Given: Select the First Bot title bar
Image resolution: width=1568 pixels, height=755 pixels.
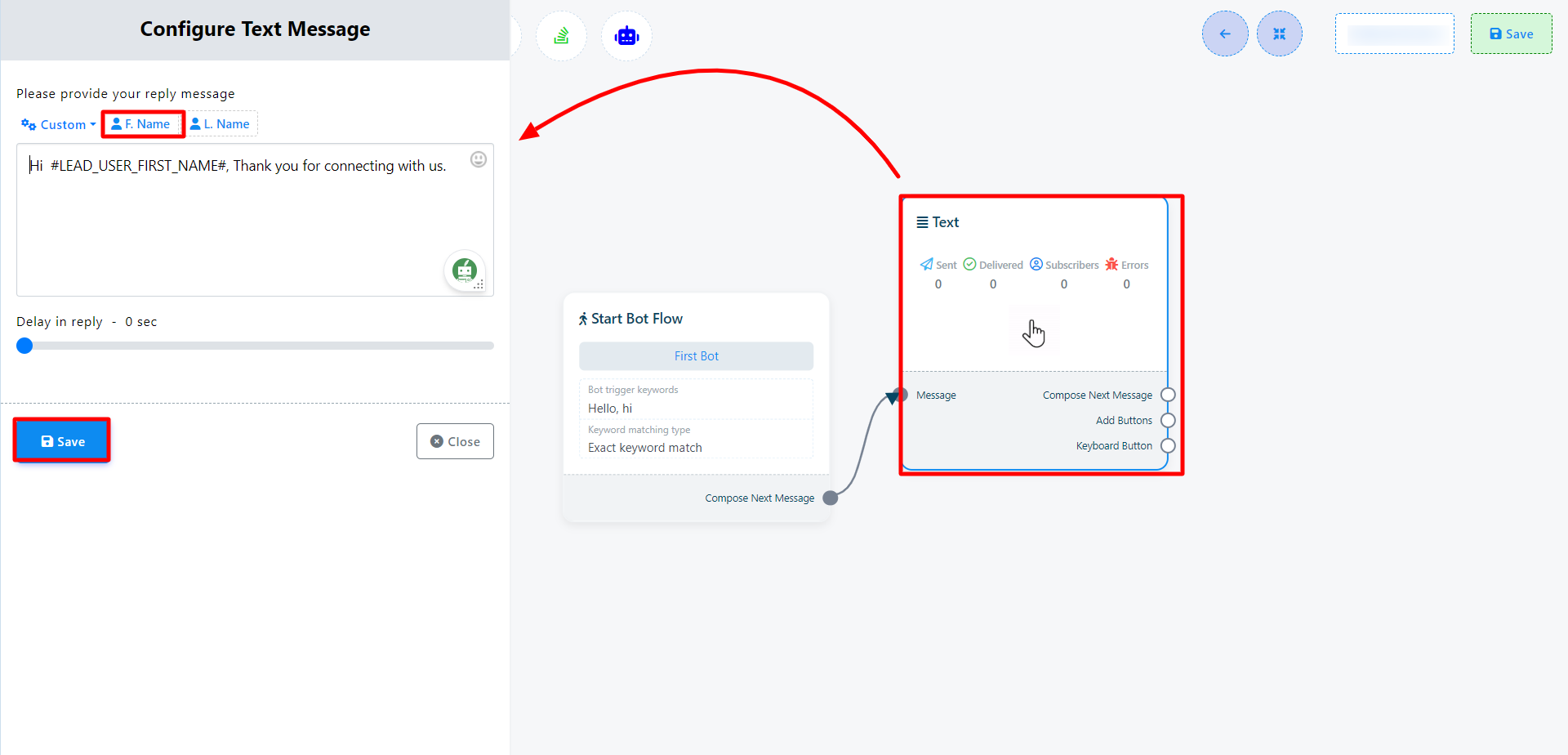Looking at the screenshot, I should [x=696, y=356].
